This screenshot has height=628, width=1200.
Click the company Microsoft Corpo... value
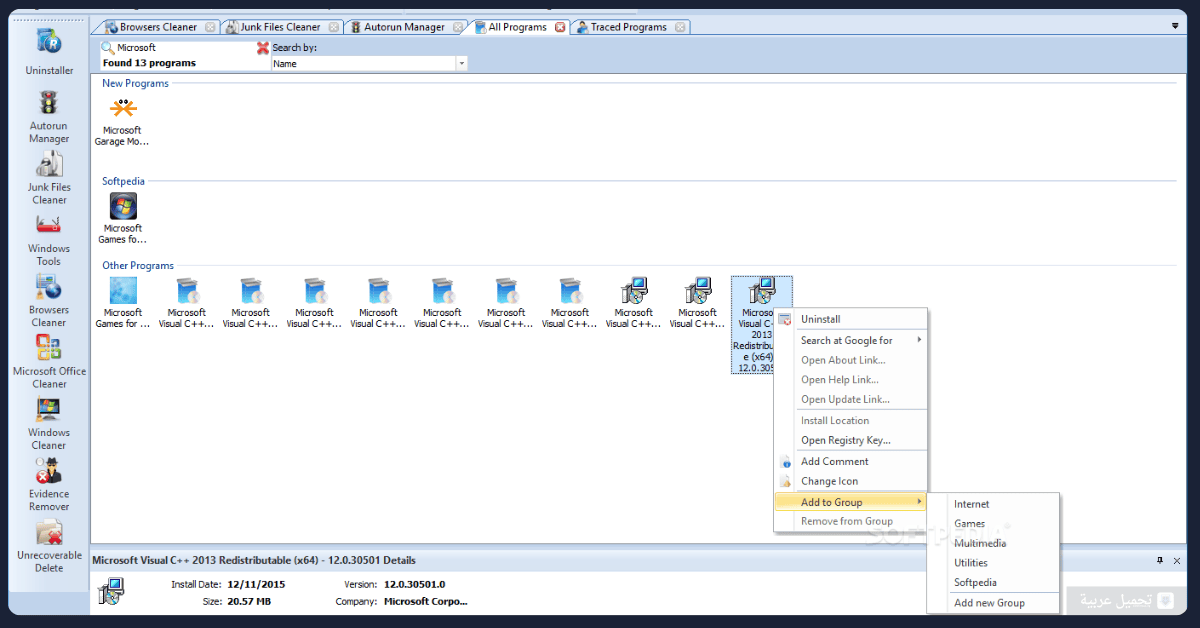426,601
